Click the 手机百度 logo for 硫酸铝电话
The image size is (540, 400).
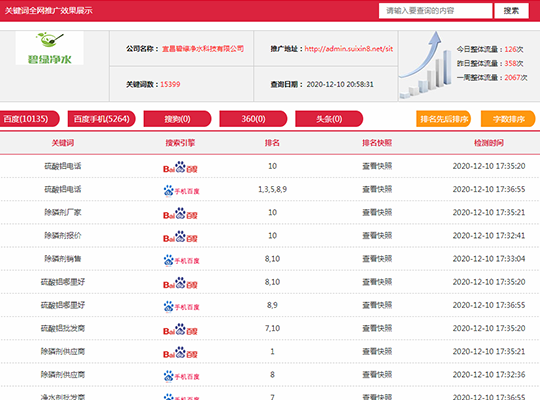click(181, 190)
